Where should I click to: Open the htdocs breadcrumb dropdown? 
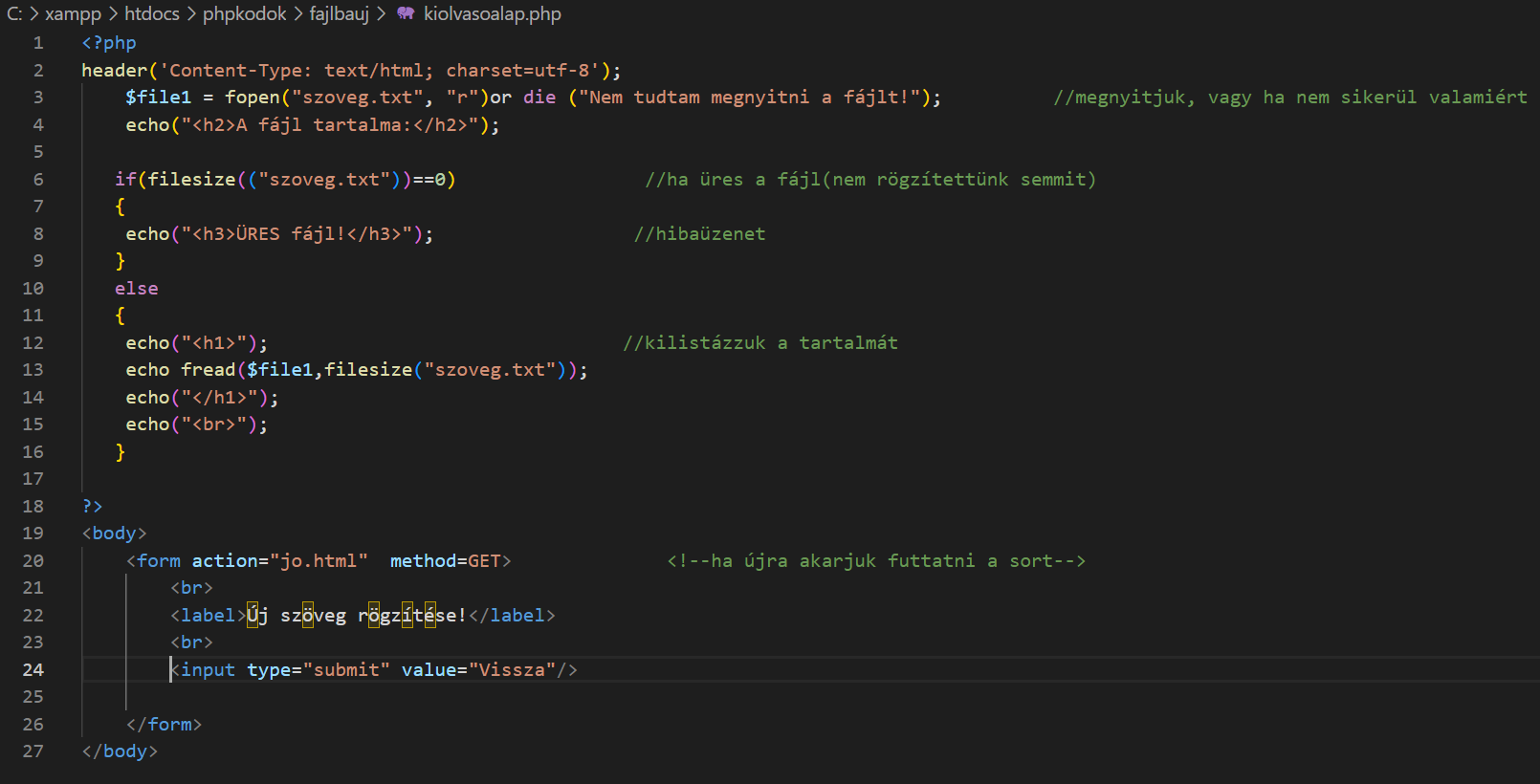[x=151, y=14]
